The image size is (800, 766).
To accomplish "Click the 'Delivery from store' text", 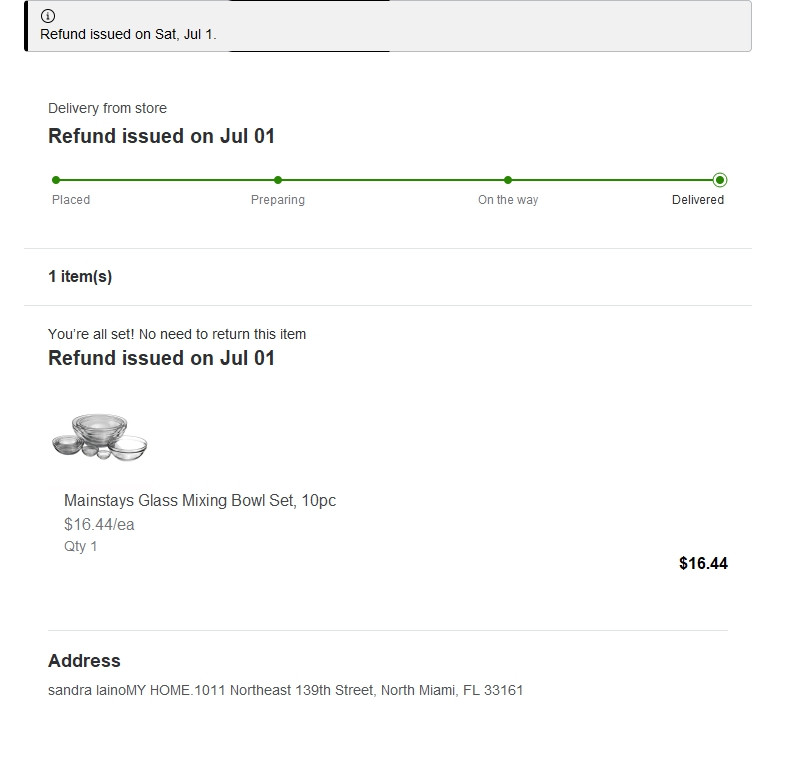I will point(107,108).
